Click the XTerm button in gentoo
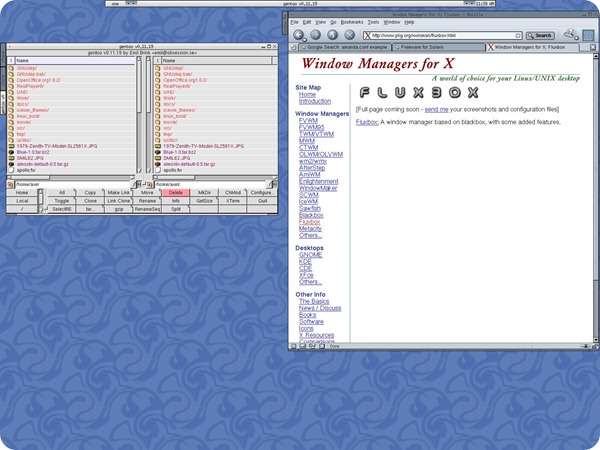Viewport: 600px width, 450px height. click(x=233, y=201)
